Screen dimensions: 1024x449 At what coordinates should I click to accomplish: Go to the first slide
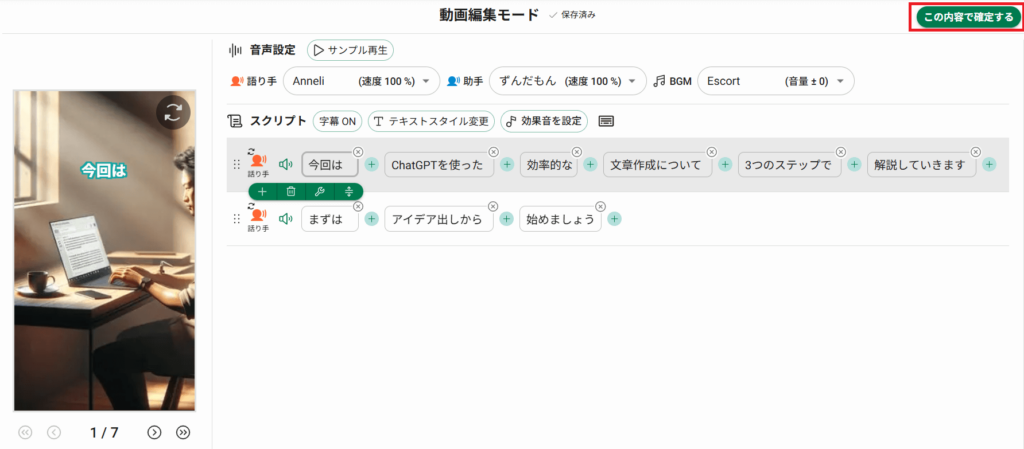[x=25, y=432]
